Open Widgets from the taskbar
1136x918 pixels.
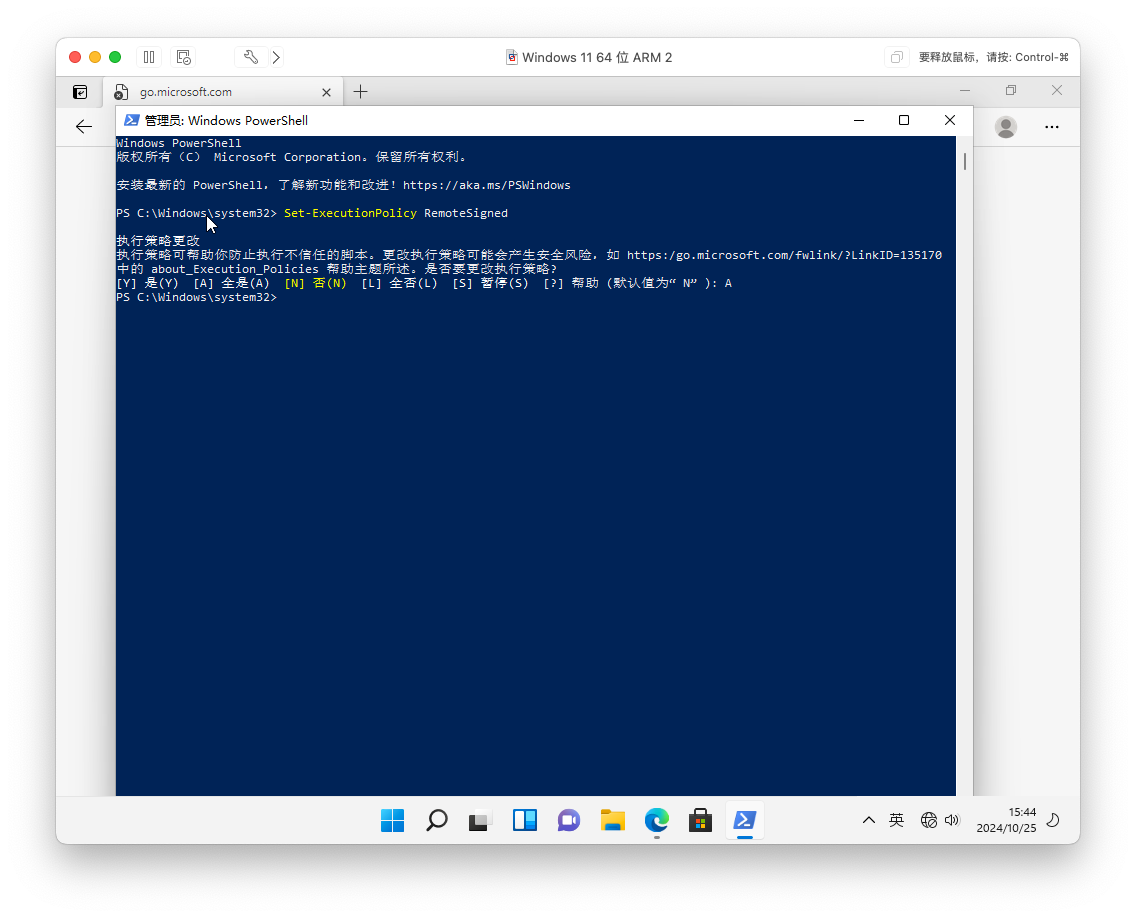point(525,820)
